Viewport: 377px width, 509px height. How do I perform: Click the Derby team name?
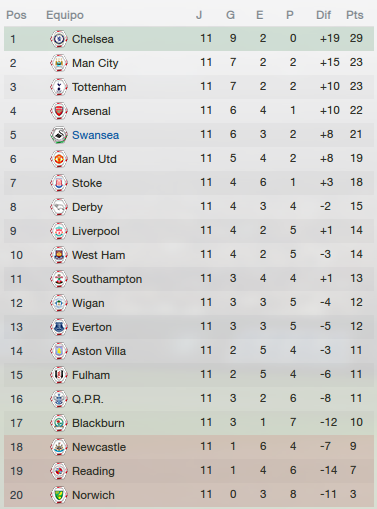click(87, 207)
